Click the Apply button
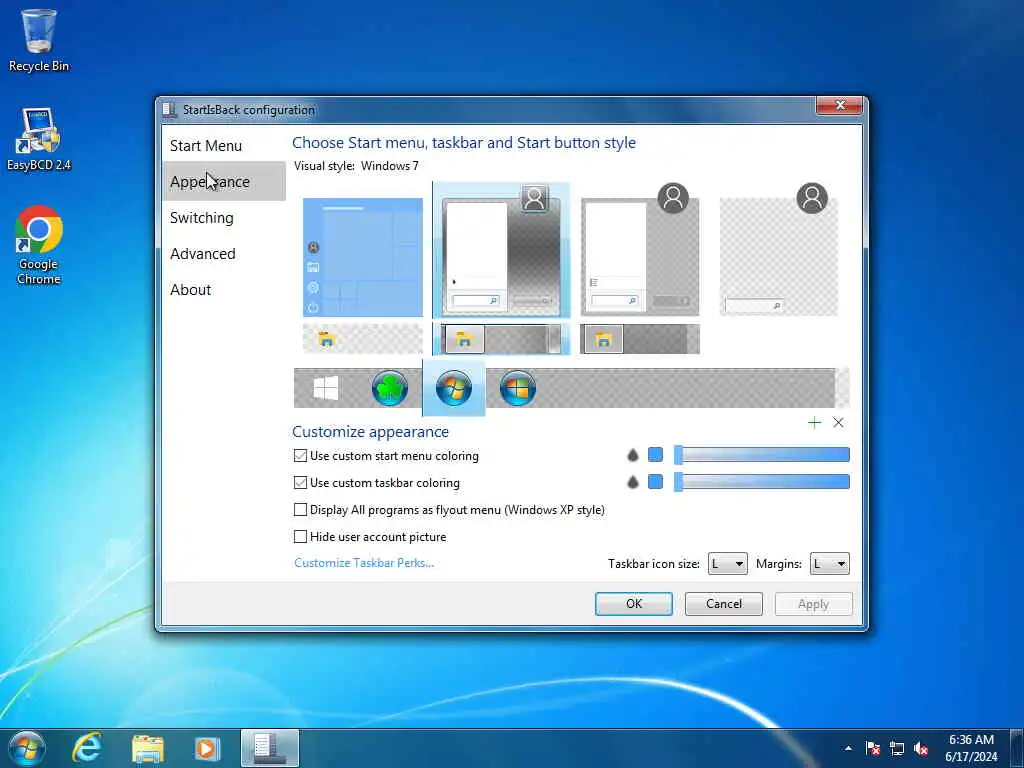 tap(813, 603)
